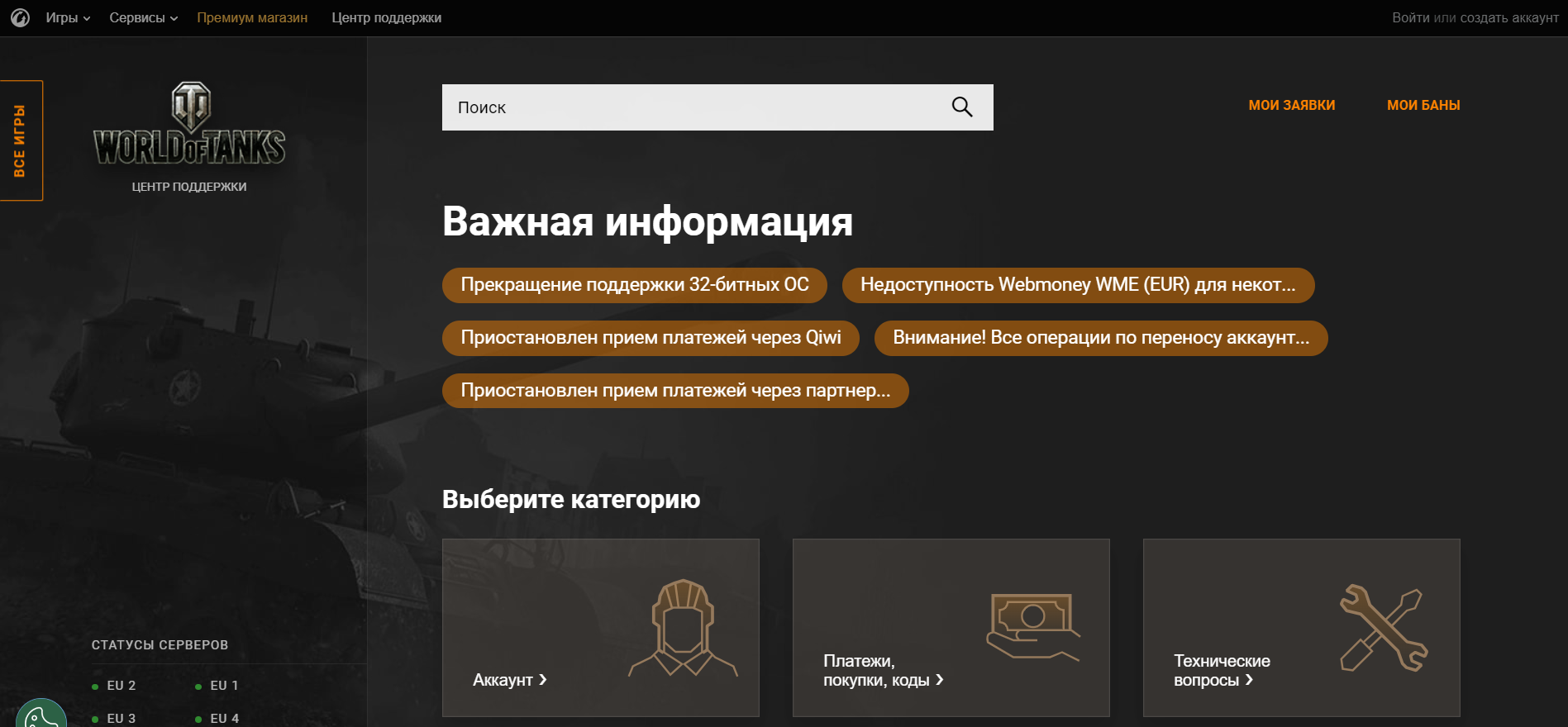Image resolution: width=1568 pixels, height=727 pixels.
Task: Click the EU 3 server status
Action: 115,719
